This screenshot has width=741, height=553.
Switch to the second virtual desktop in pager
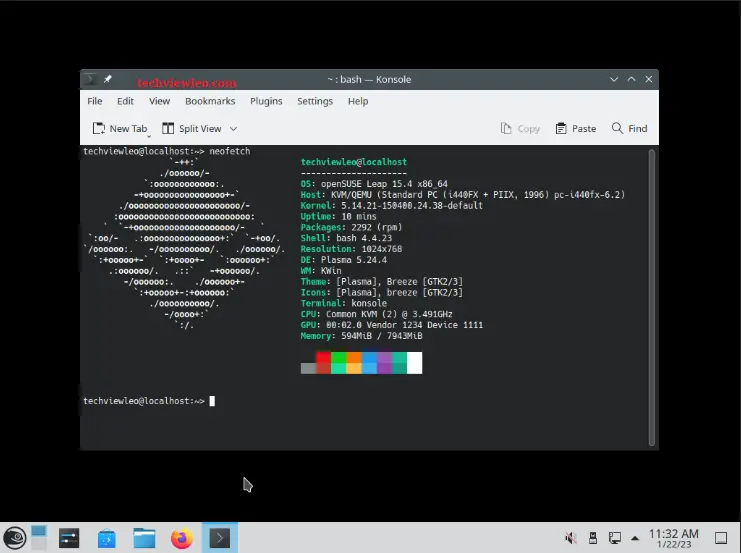click(x=39, y=544)
